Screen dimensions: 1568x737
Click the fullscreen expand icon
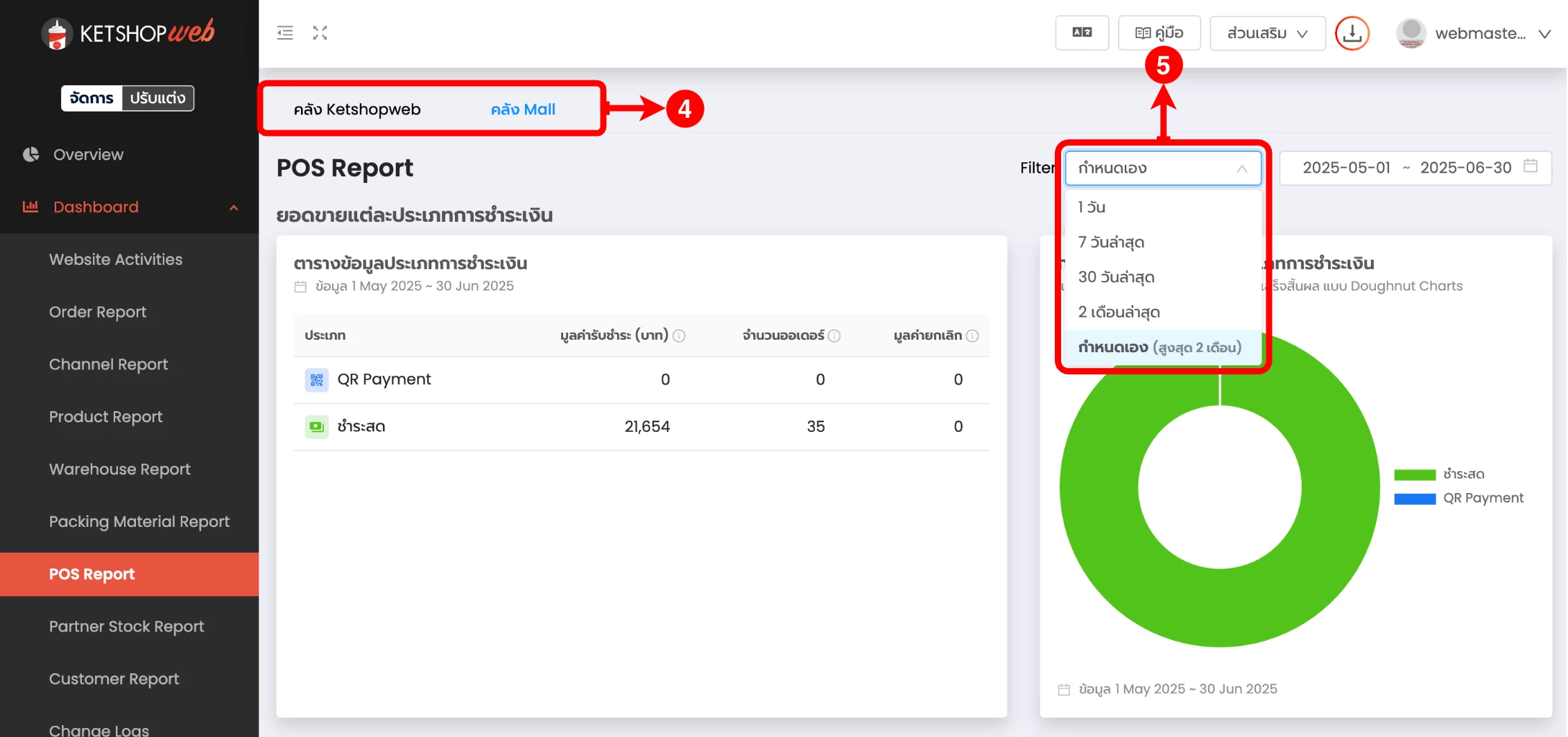(320, 33)
